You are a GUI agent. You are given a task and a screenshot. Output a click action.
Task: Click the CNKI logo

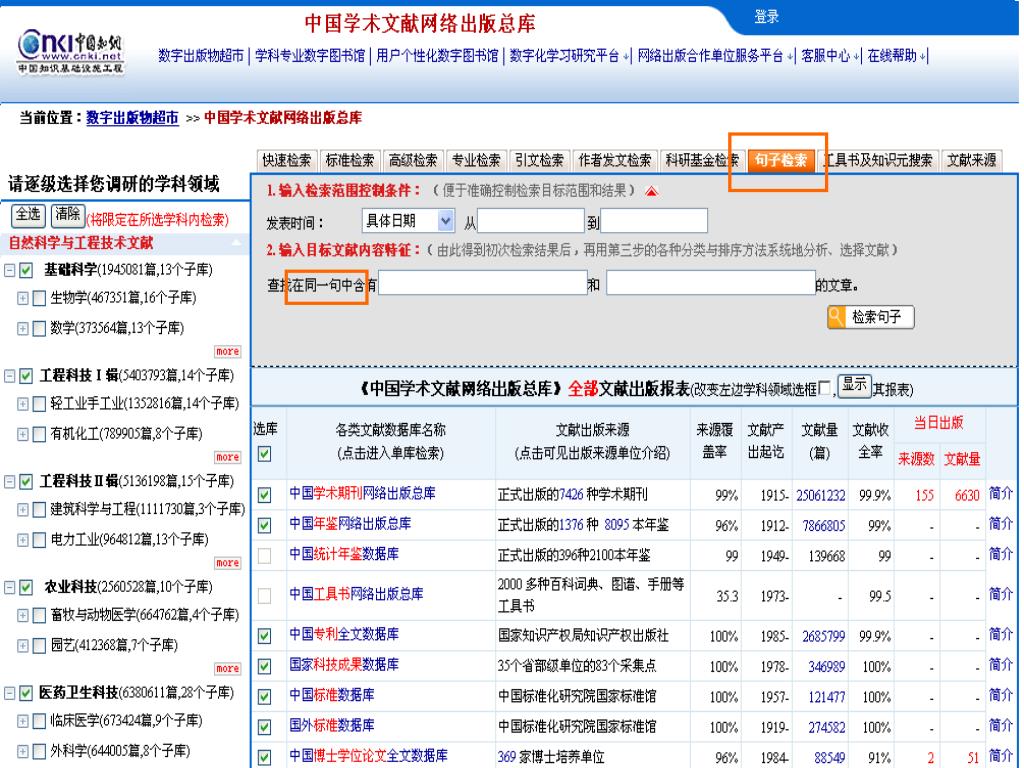70,52
